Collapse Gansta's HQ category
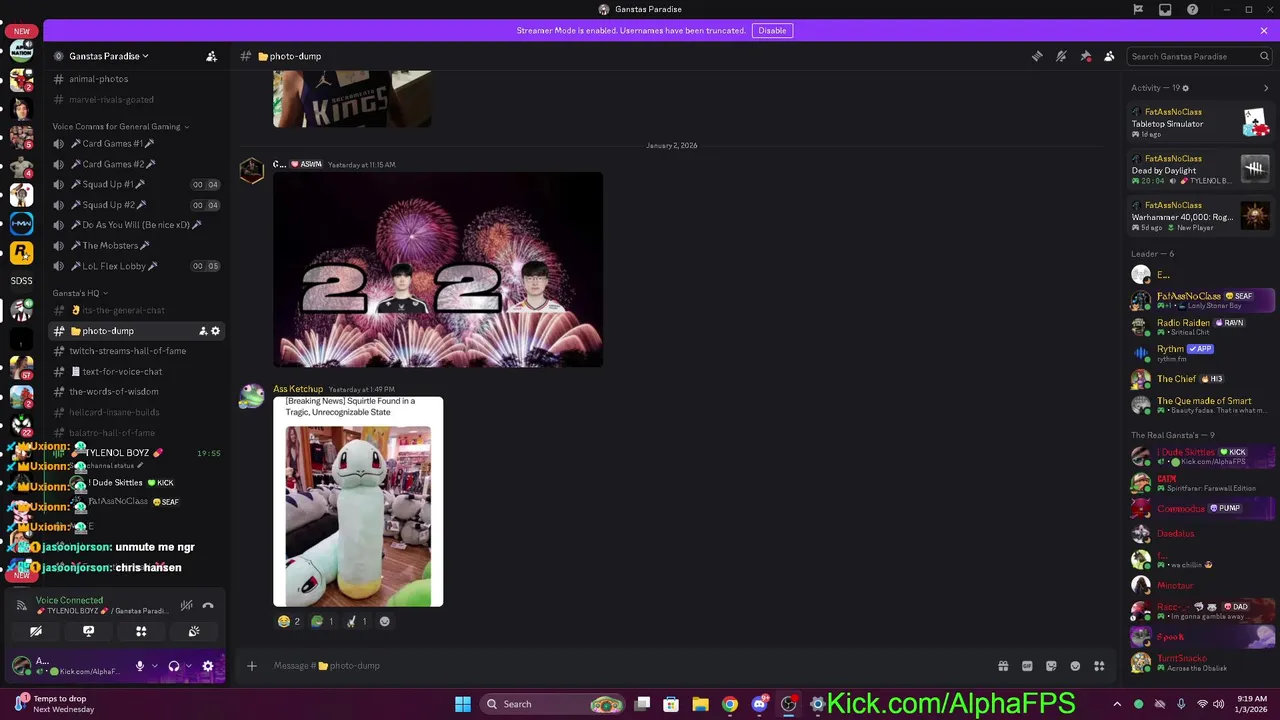 click(80, 293)
